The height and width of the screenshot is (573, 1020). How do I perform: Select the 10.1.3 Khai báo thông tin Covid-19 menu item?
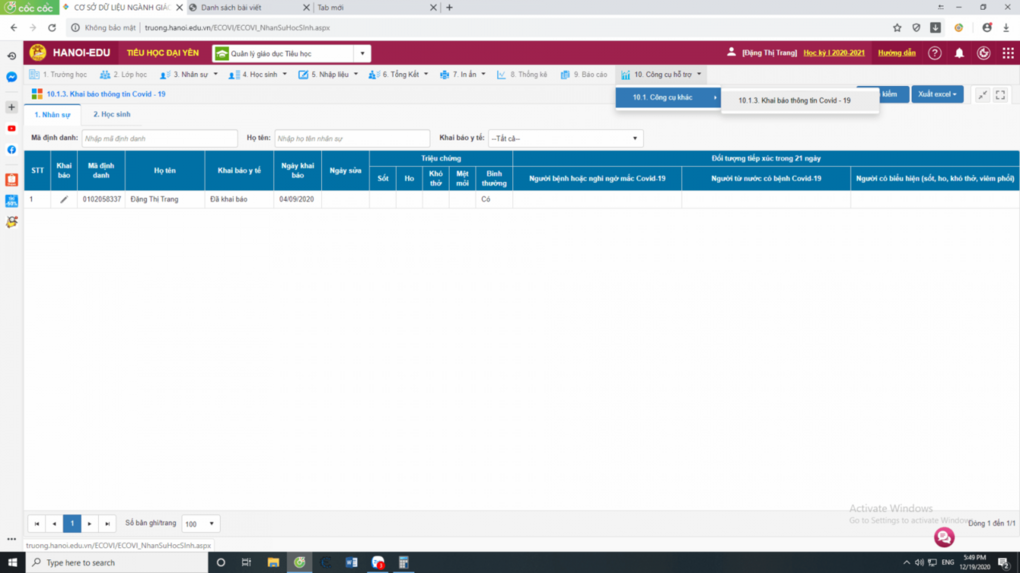tap(794, 101)
